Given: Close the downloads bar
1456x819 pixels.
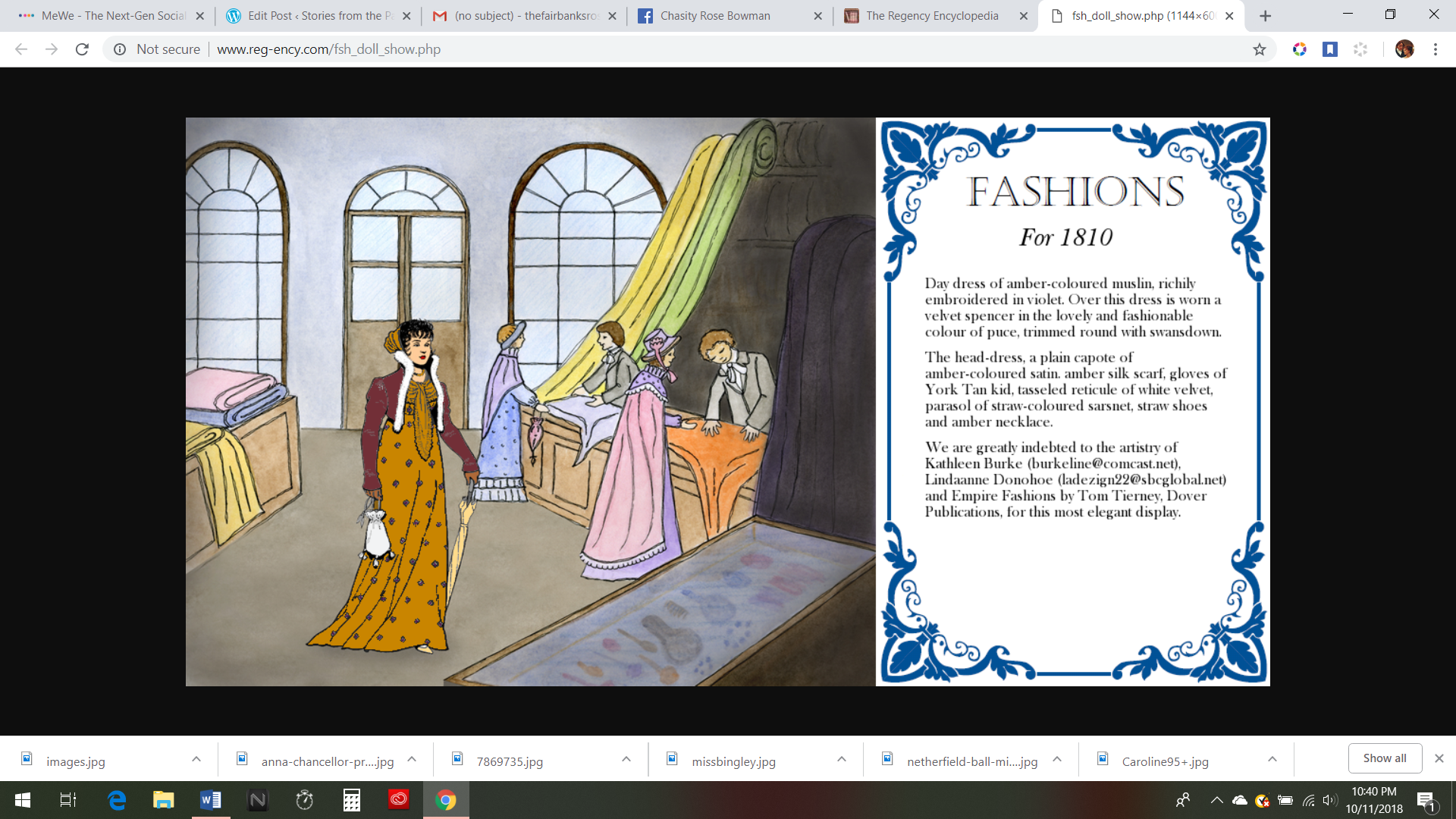Looking at the screenshot, I should (1439, 758).
